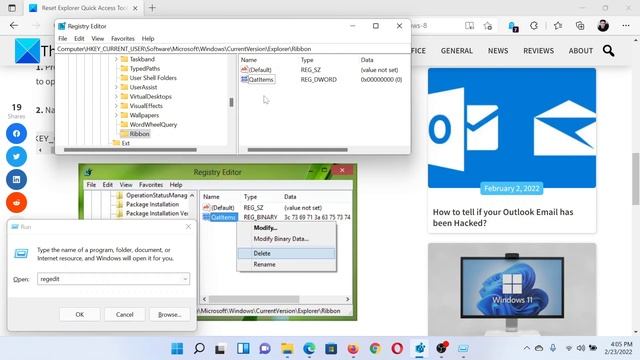Open Widgets from the taskbar
This screenshot has width=640, height=360.
point(243,349)
